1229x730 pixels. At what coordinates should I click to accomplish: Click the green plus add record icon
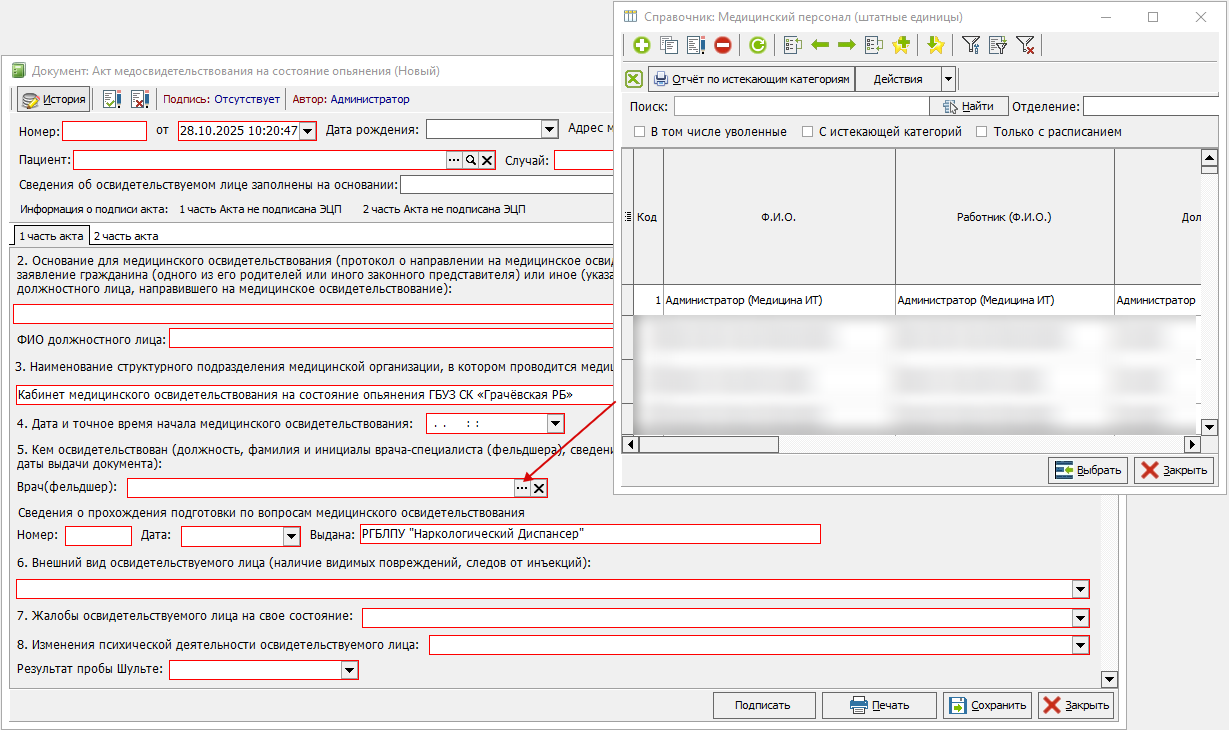point(641,45)
